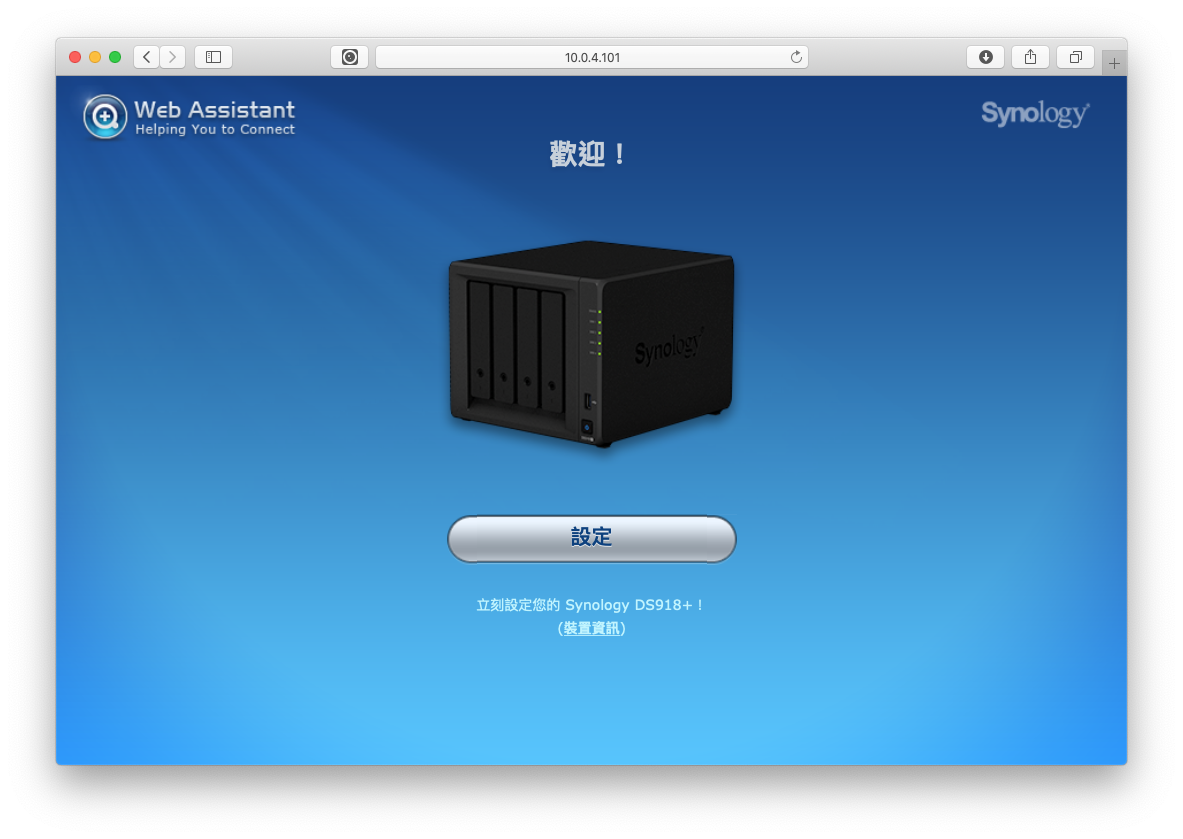Close the Safari window with red button
Viewport: 1183px width, 839px height.
point(75,57)
